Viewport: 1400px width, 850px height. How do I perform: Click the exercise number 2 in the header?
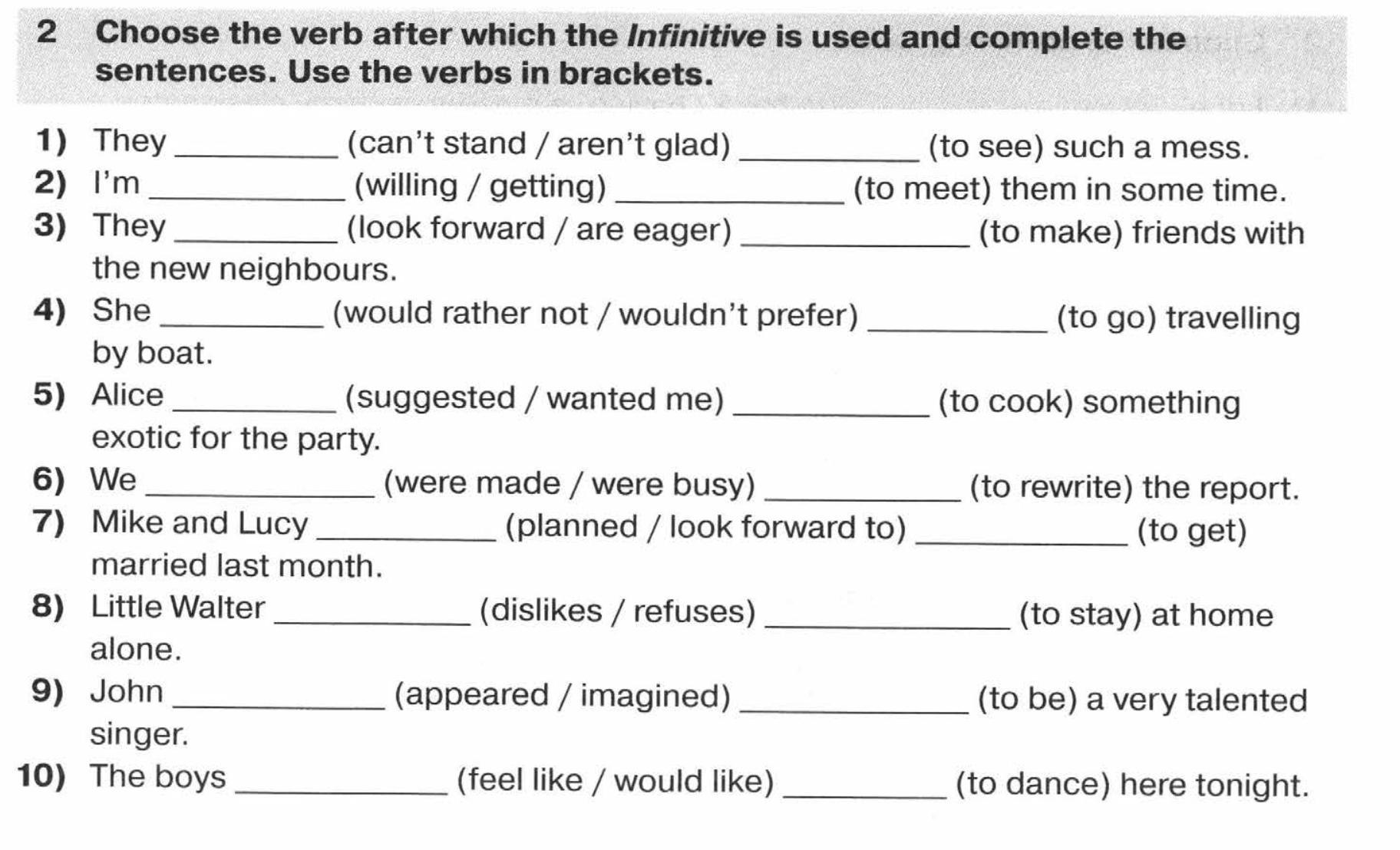(x=46, y=32)
